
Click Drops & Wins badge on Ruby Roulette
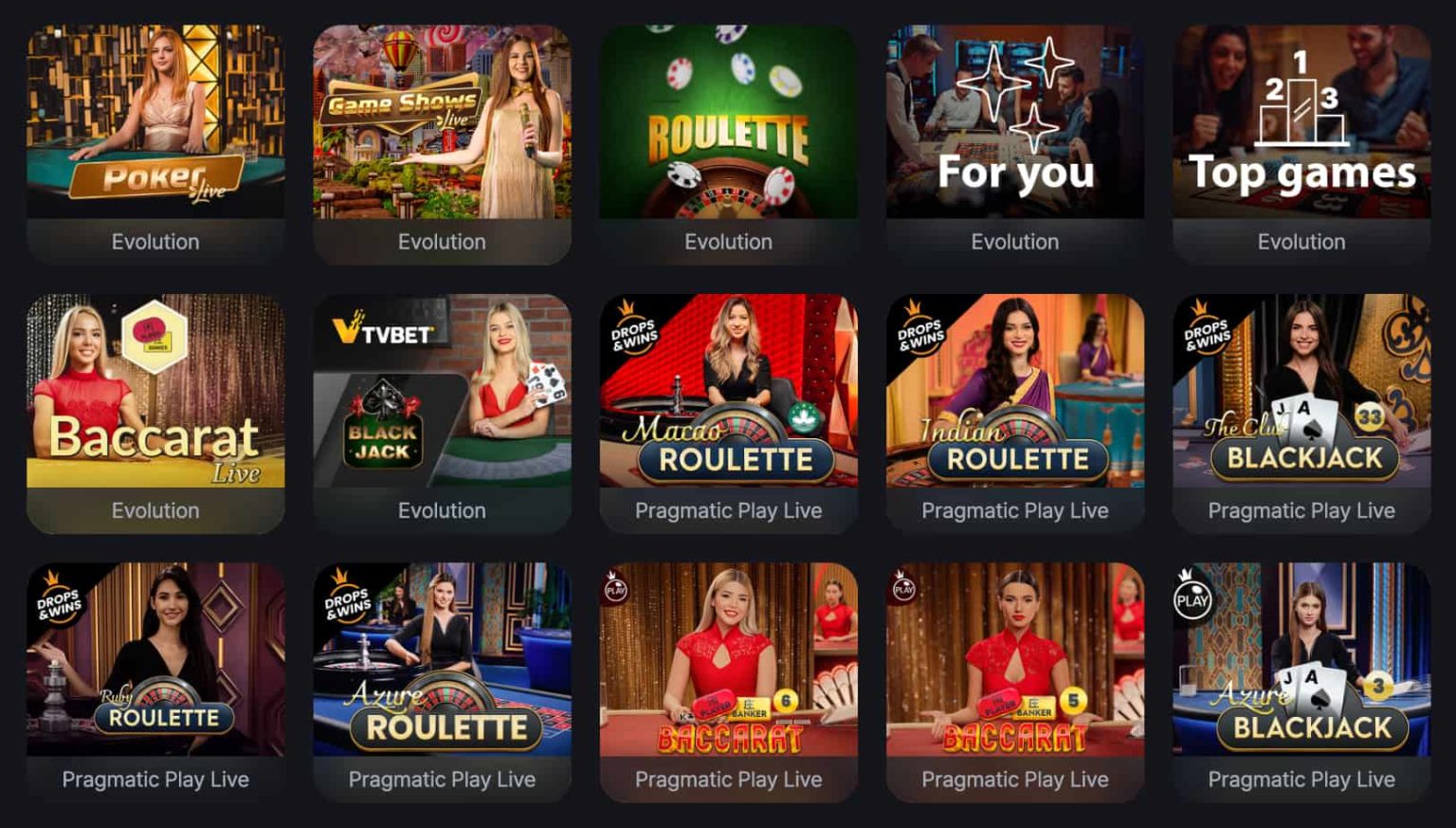(x=60, y=598)
